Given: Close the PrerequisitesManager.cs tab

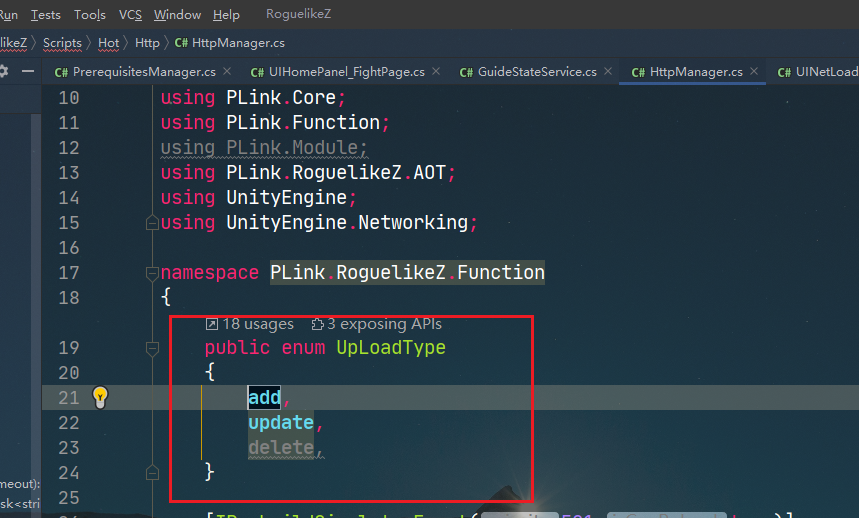Looking at the screenshot, I should [227, 72].
